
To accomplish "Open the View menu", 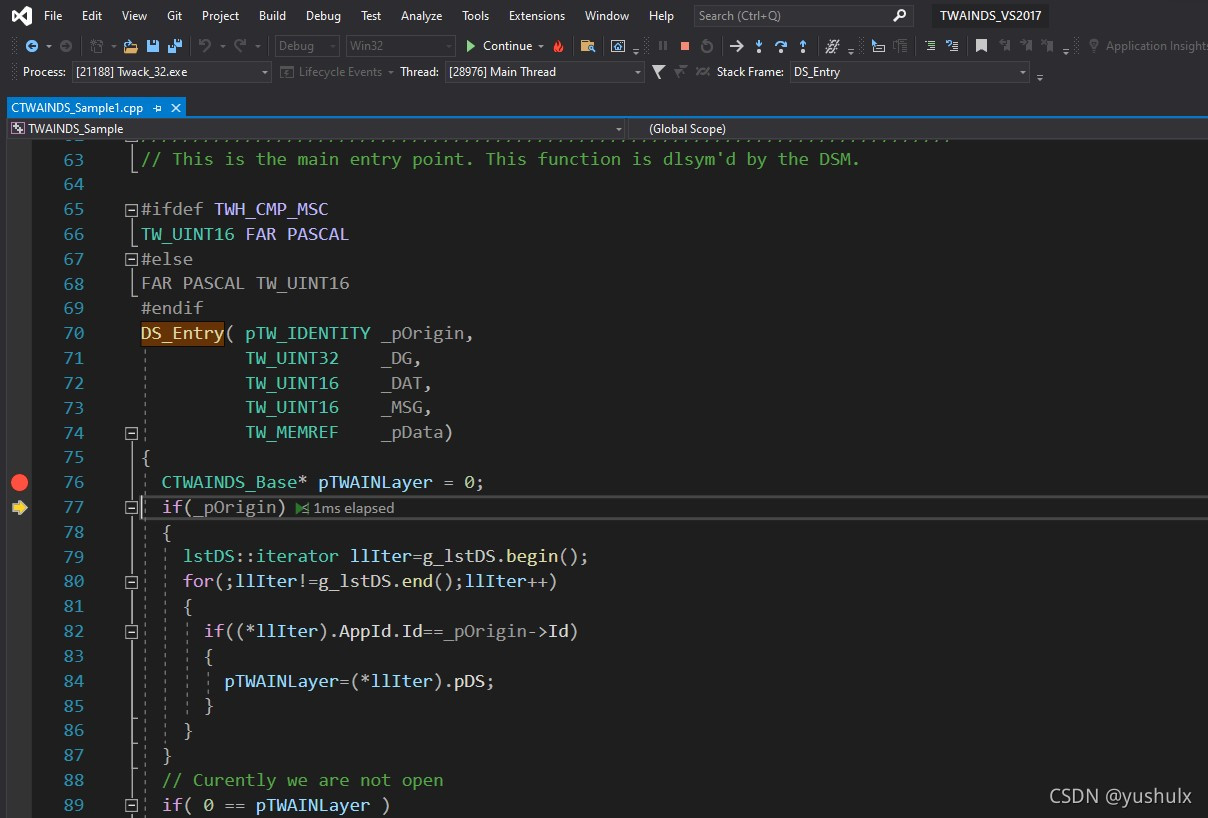I will click(134, 16).
